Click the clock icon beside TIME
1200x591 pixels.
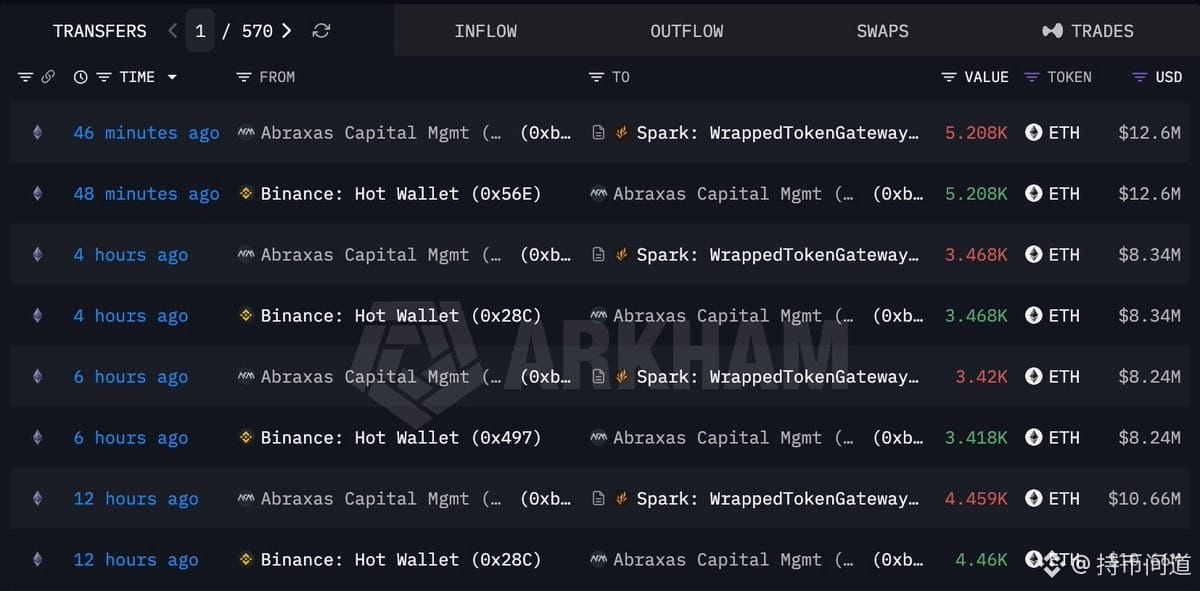[x=81, y=77]
